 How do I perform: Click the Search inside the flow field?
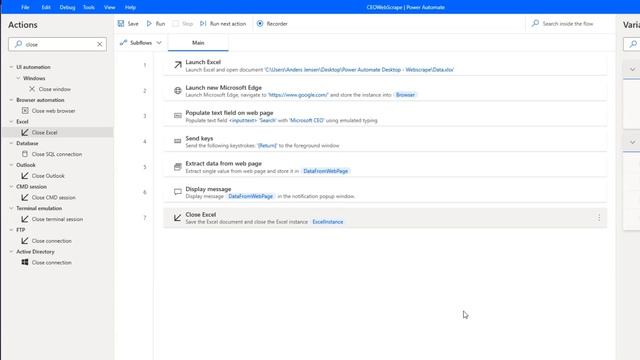pos(568,24)
